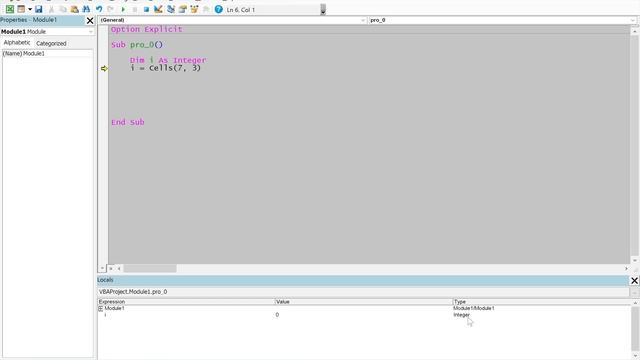Click the value 0 of variable i

click(x=277, y=315)
